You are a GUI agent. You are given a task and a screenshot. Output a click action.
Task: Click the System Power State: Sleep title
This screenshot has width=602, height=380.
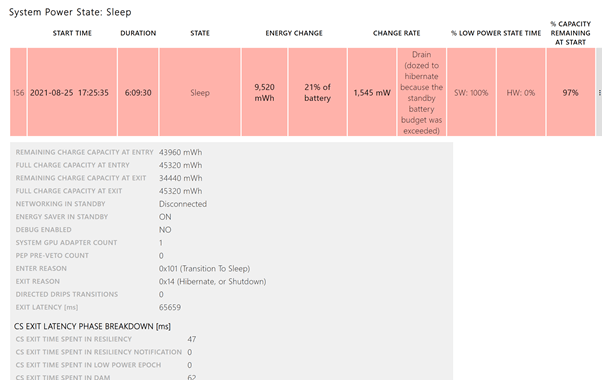(x=70, y=12)
